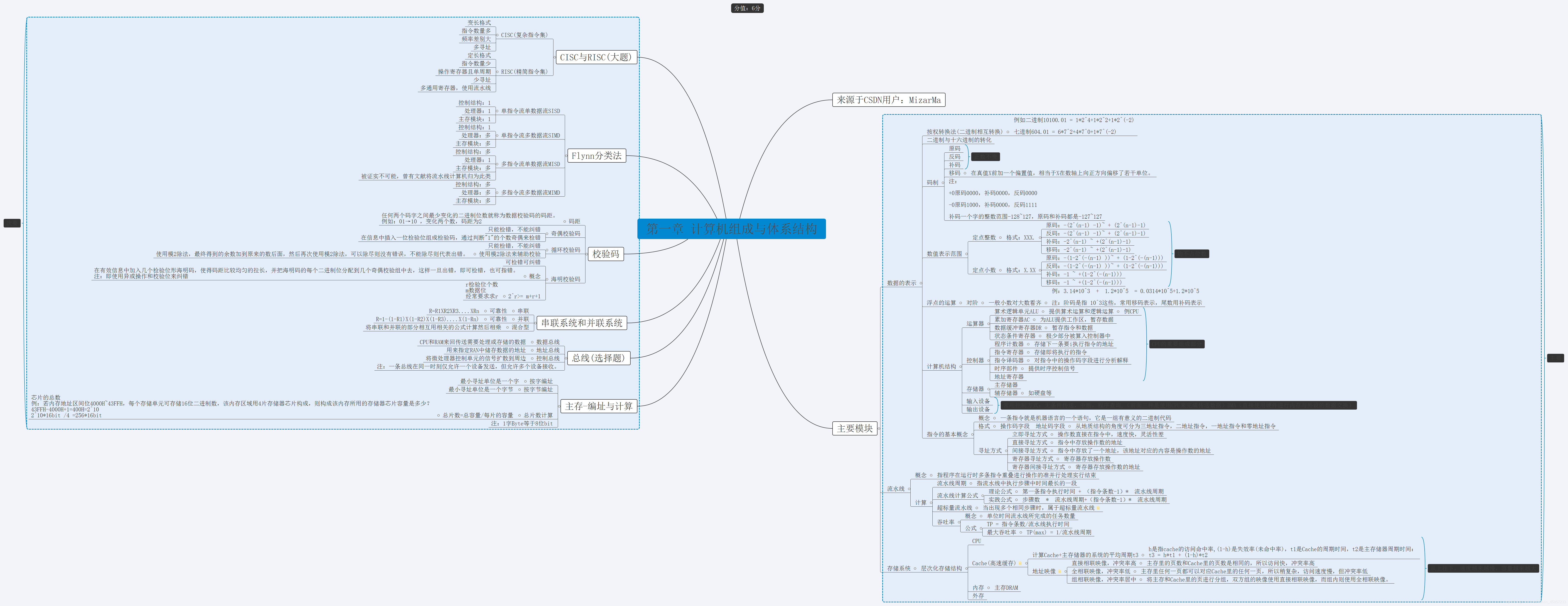Select the 运算器 node
Viewport: 1568px width, 606px height.
pos(975,324)
